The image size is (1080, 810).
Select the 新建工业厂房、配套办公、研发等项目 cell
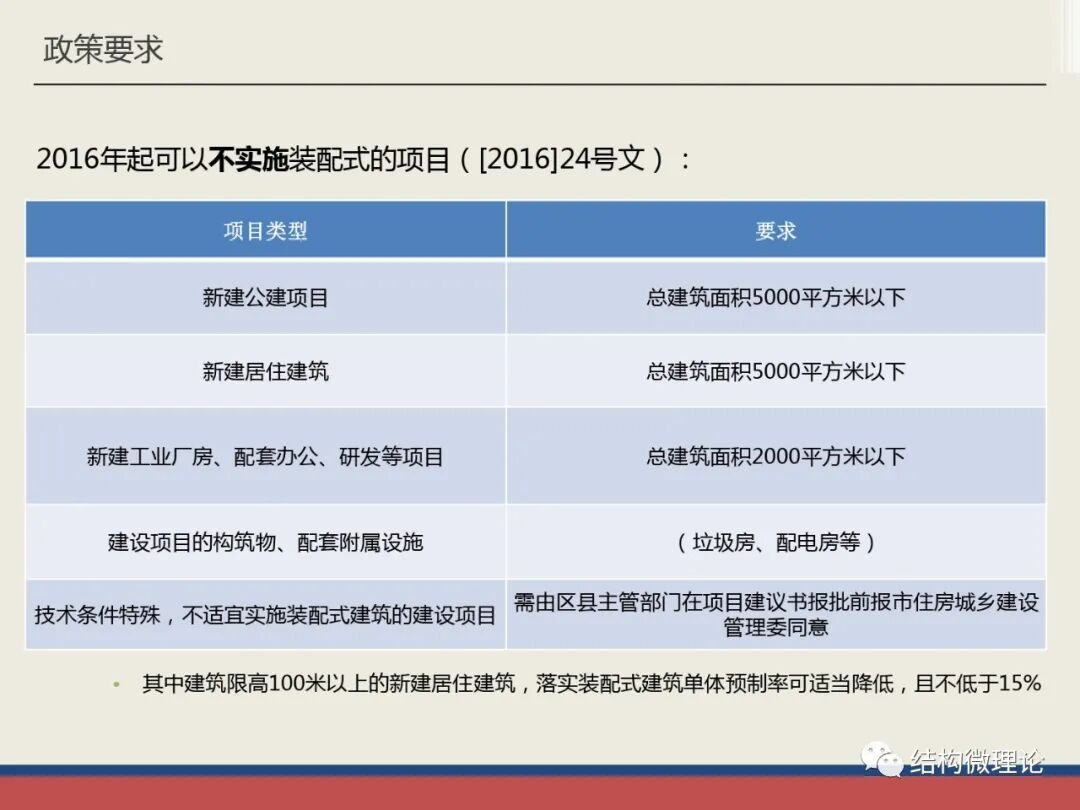pyautogui.click(x=268, y=457)
